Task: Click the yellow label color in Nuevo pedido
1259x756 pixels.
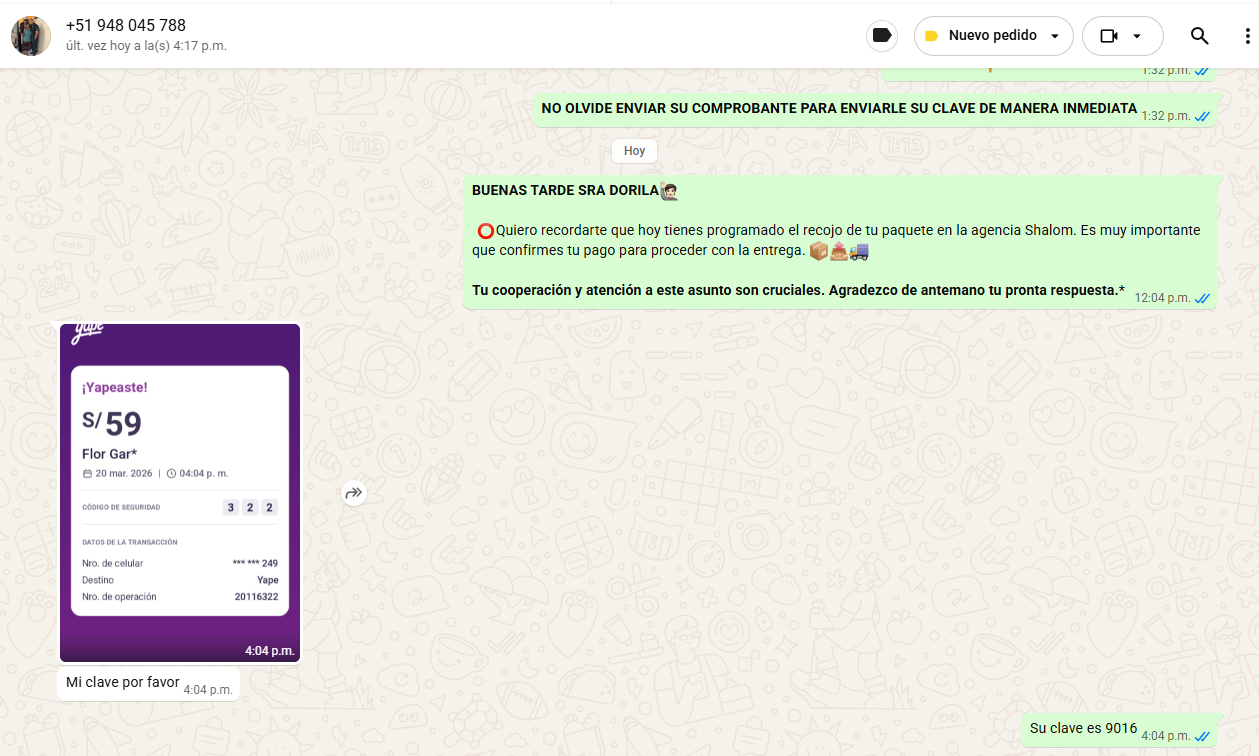Action: coord(931,36)
